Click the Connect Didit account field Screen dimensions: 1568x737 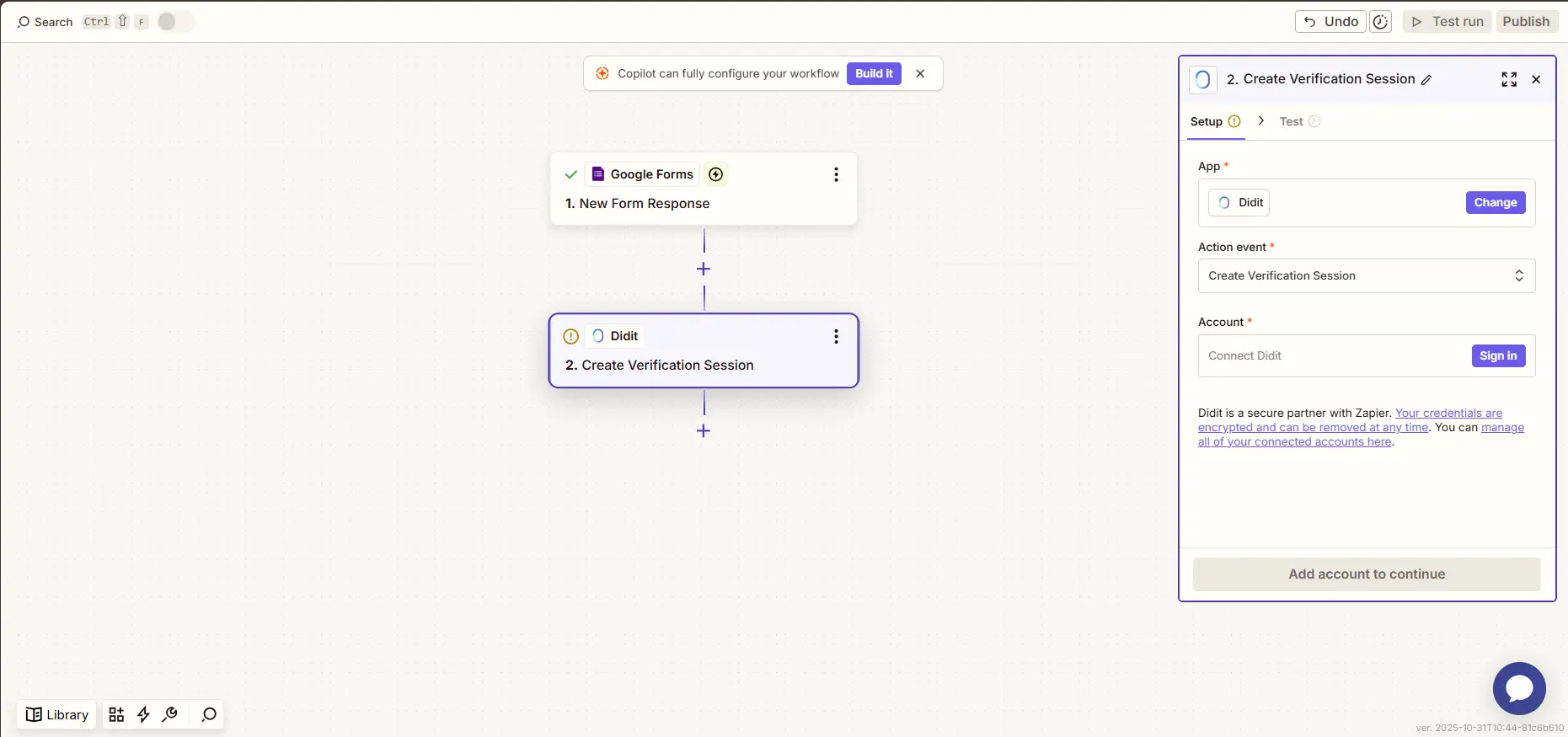1367,355
